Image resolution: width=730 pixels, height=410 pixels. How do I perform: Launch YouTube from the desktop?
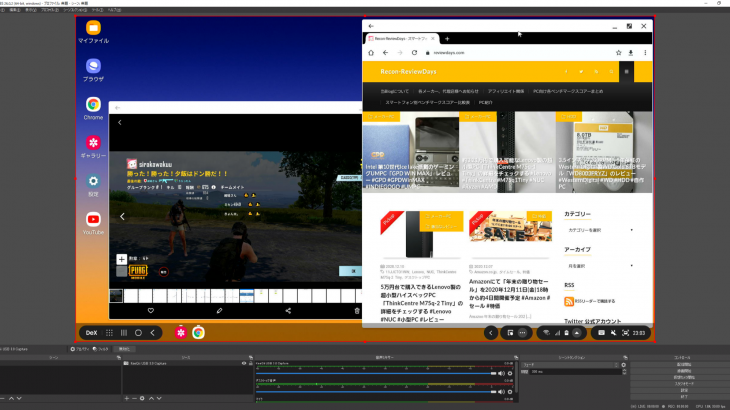[93, 219]
